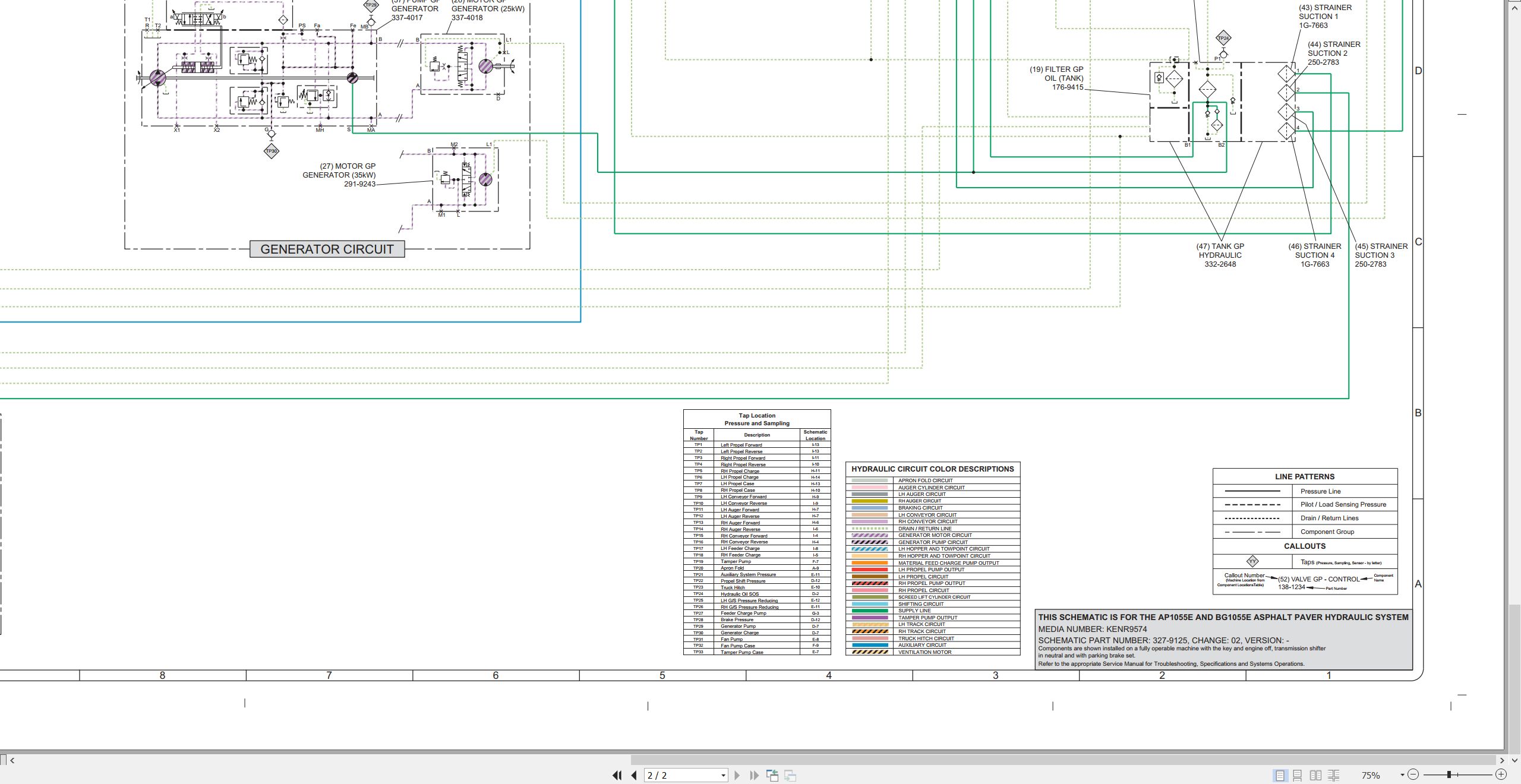Click the (19) FILTER GP OIL (TANK) label
Viewport: 1521px width, 784px height.
click(x=1056, y=78)
